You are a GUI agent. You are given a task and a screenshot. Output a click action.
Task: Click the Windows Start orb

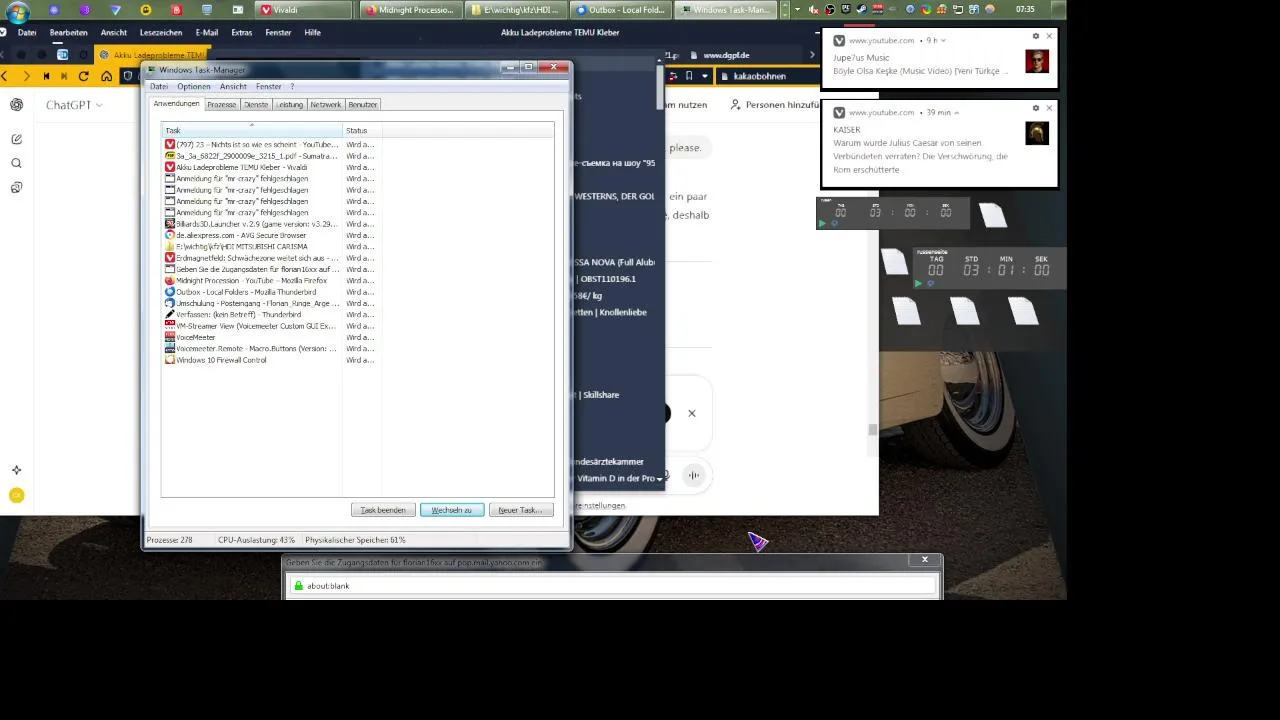[x=17, y=12]
